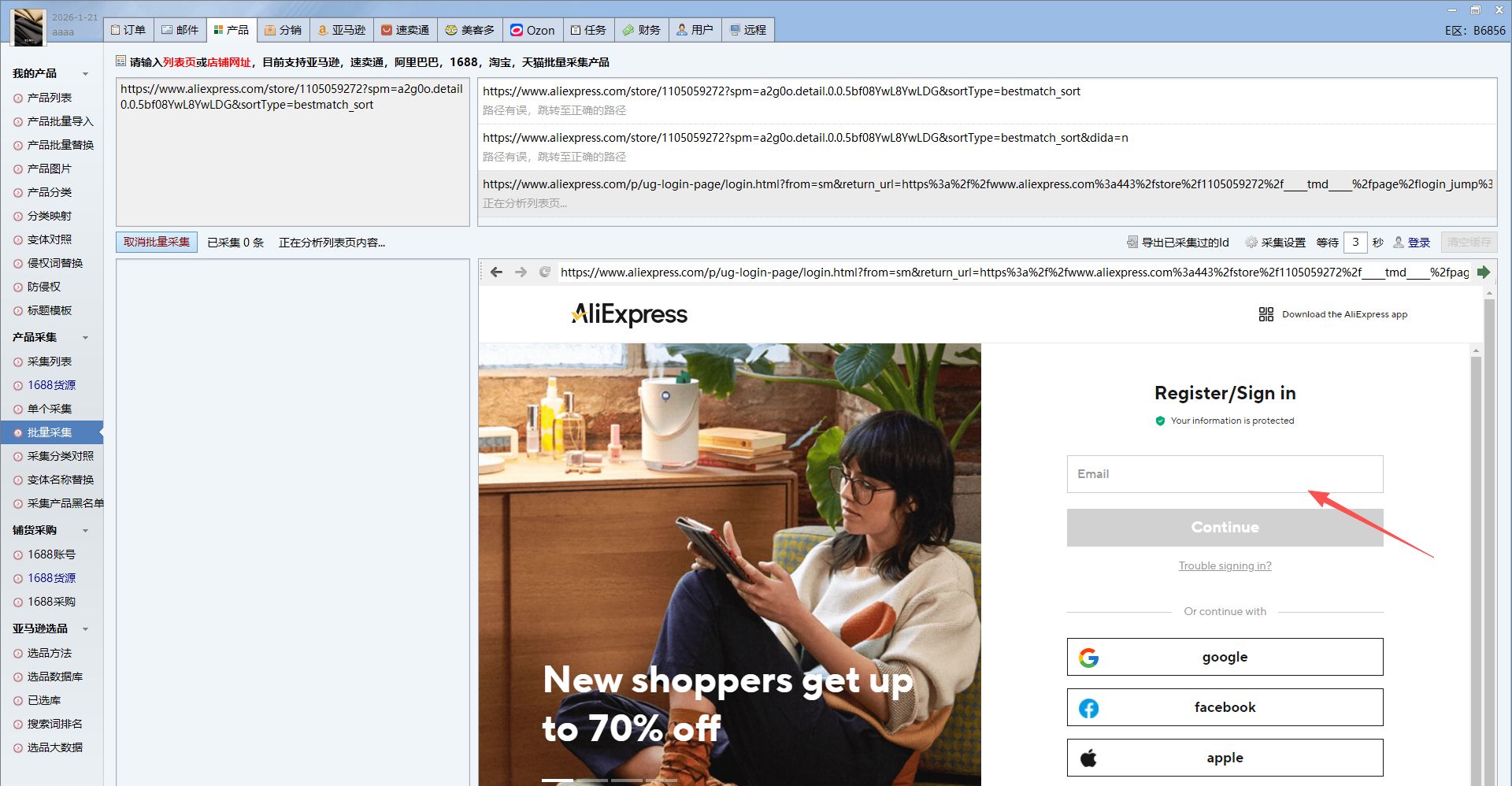
Task: Click the green go arrow beside URL
Action: [1484, 273]
